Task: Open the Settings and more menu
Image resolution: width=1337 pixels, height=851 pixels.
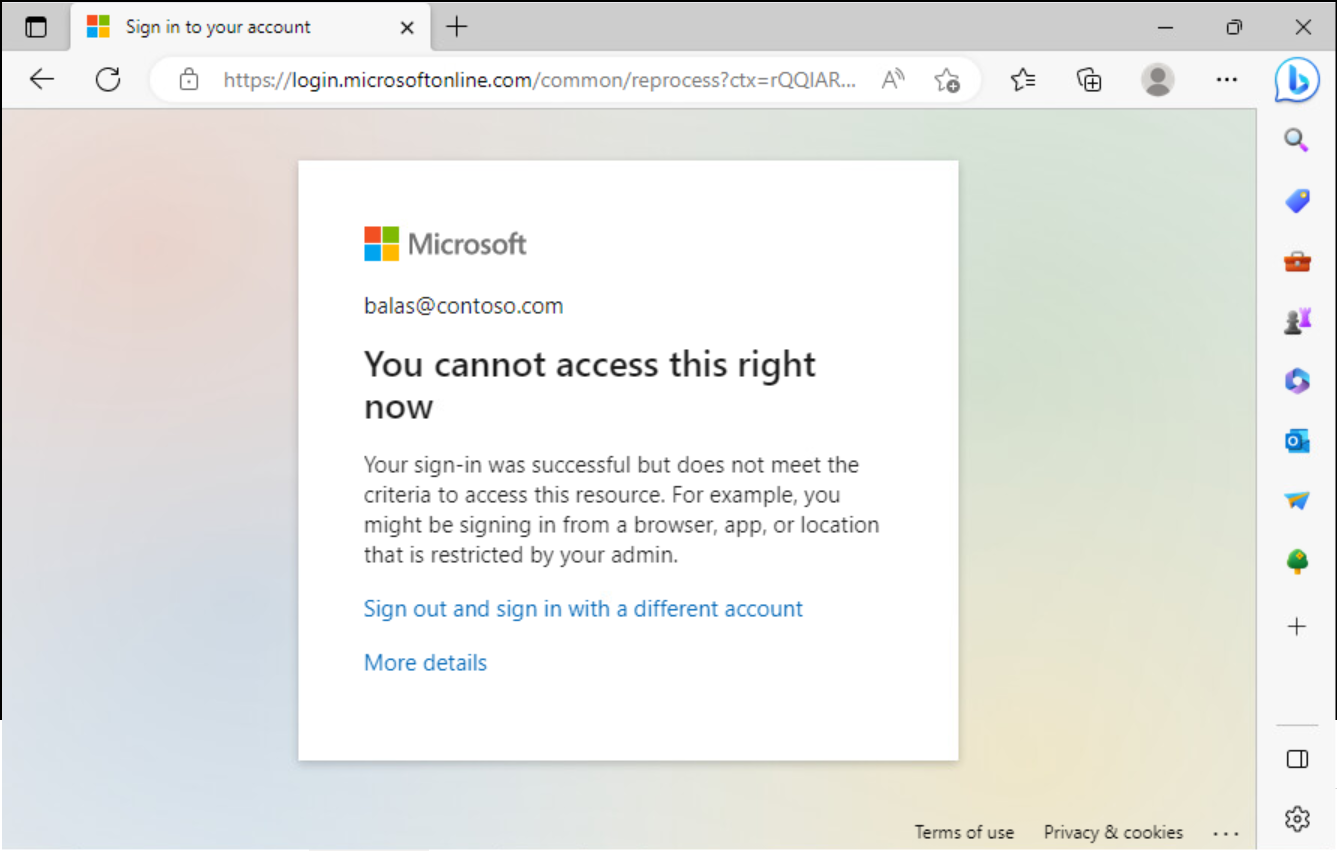Action: [x=1227, y=79]
